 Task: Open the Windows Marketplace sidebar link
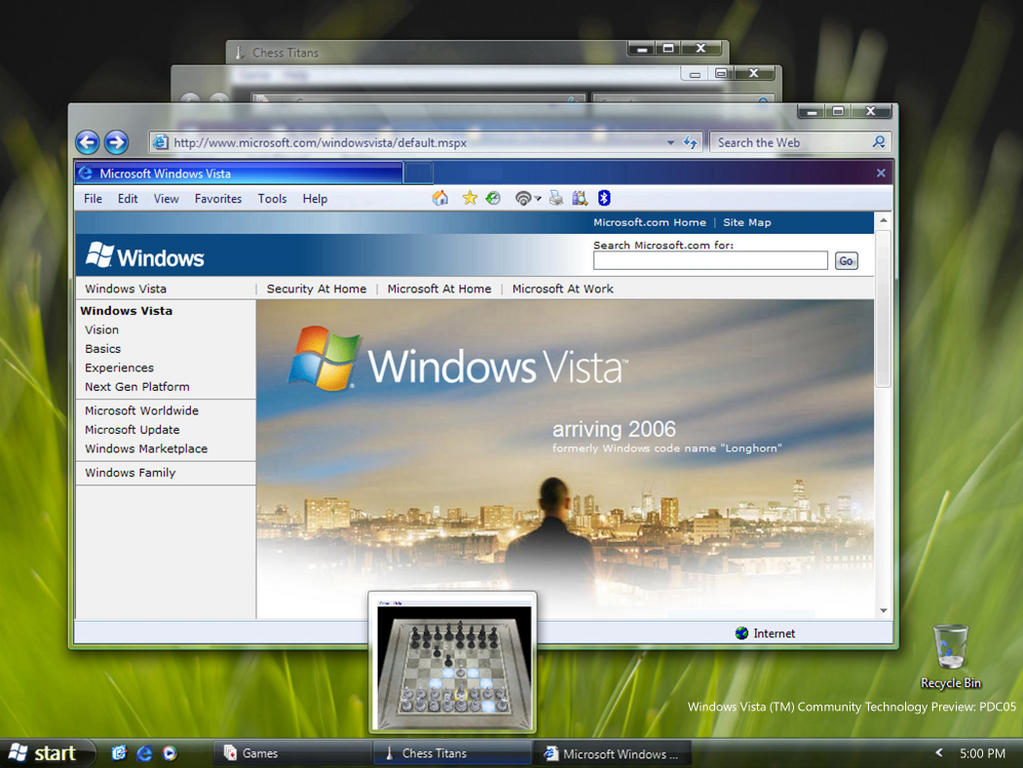146,449
